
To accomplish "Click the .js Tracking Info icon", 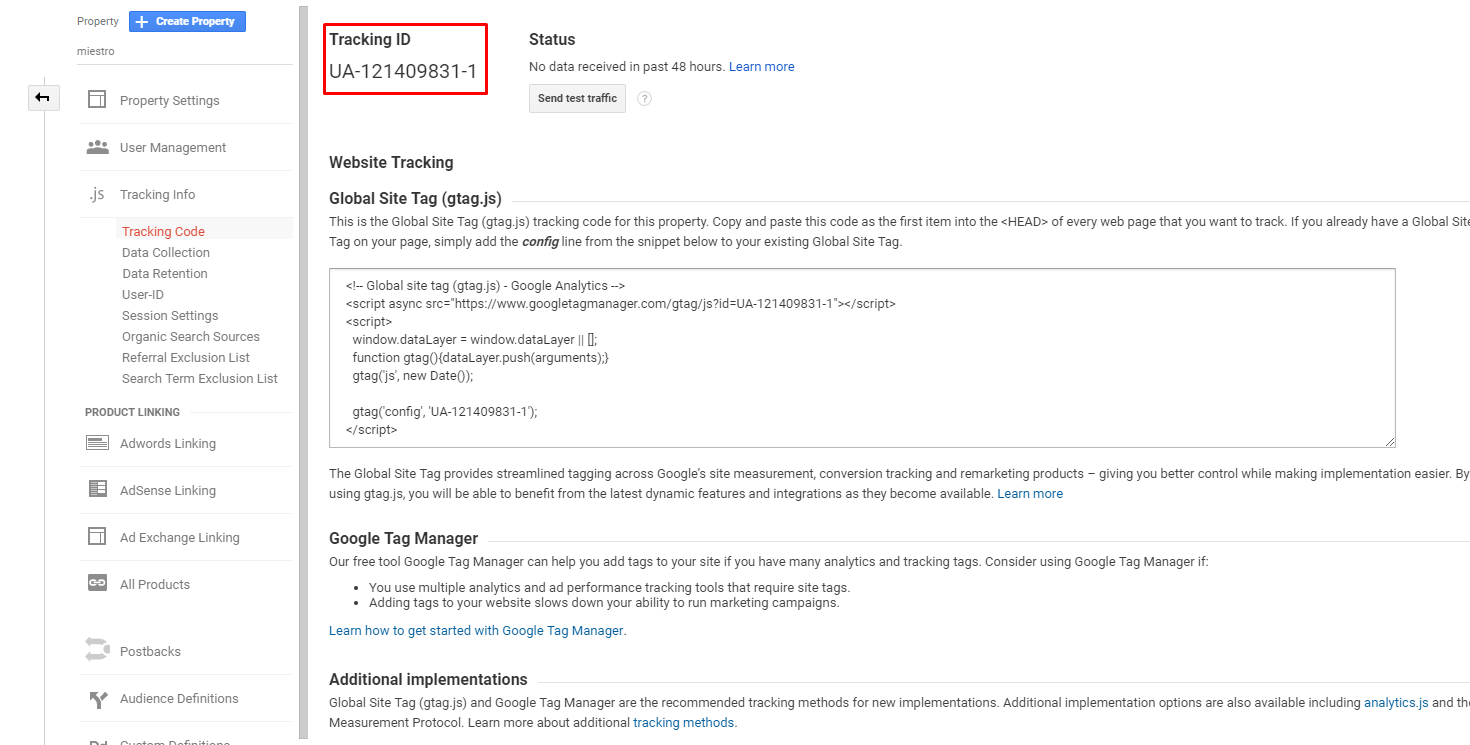I will [x=97, y=194].
